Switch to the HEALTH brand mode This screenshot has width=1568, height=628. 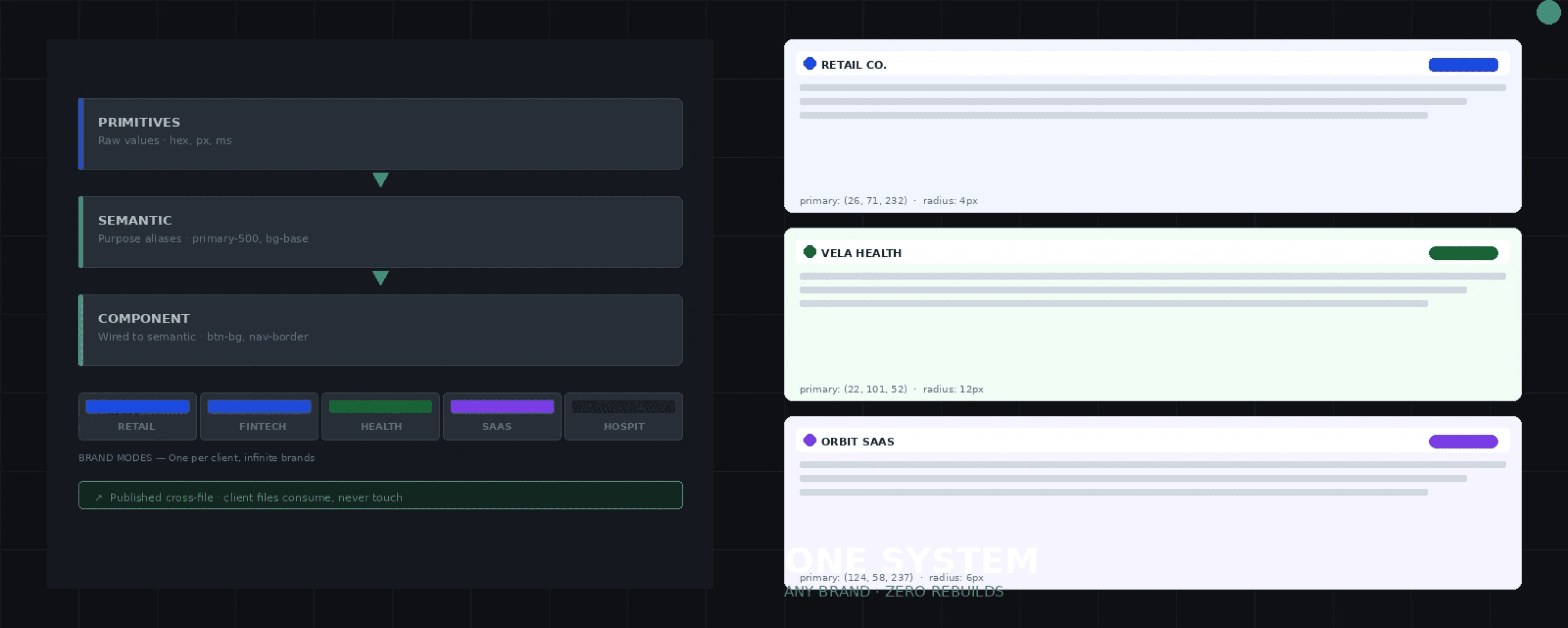tap(380, 416)
